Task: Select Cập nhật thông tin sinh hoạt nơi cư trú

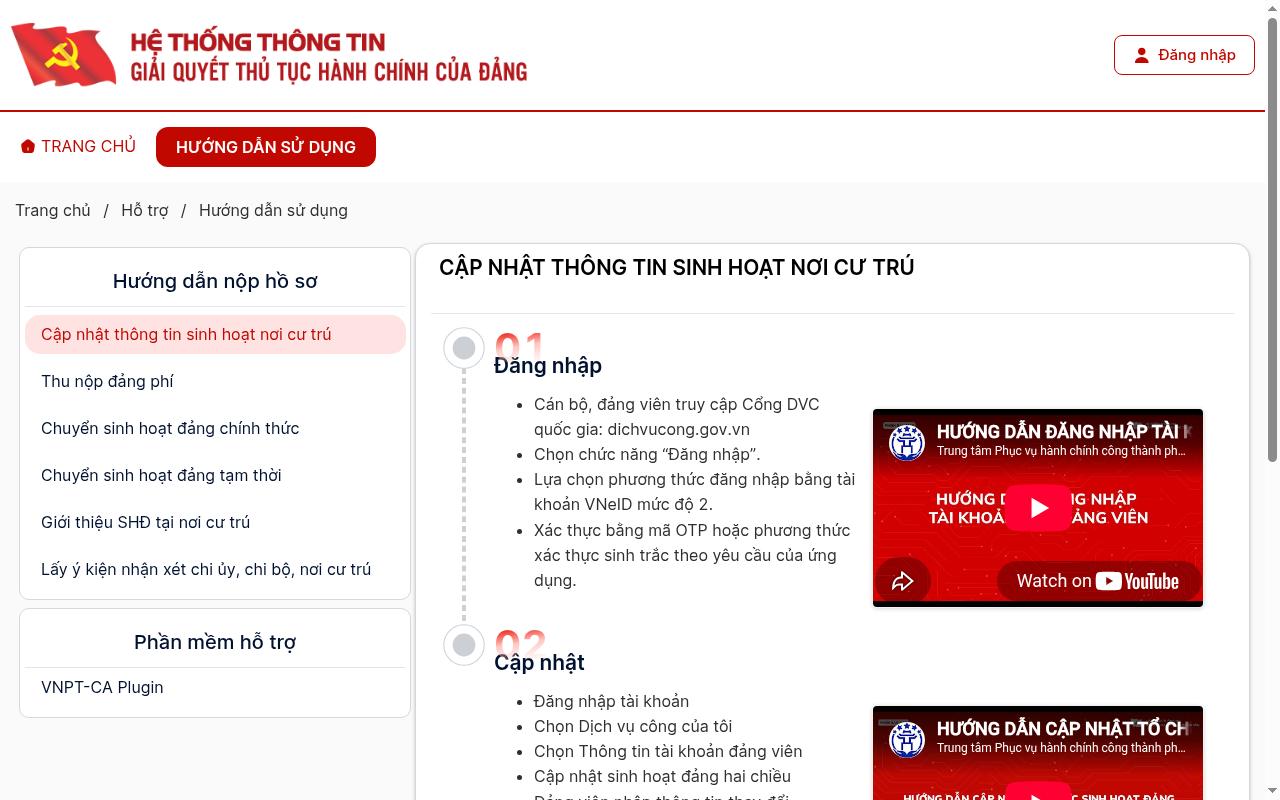Action: (215, 334)
